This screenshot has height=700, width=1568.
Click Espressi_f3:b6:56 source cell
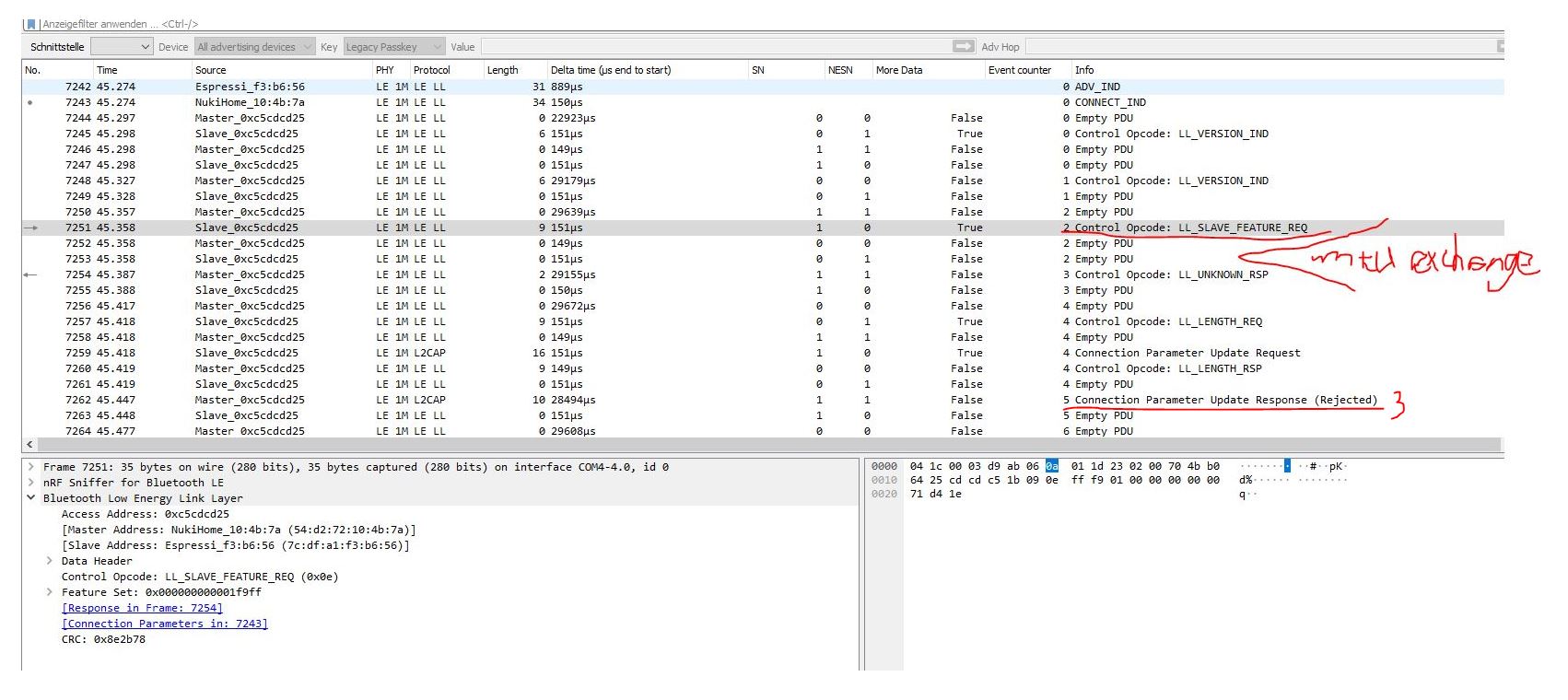click(x=250, y=87)
